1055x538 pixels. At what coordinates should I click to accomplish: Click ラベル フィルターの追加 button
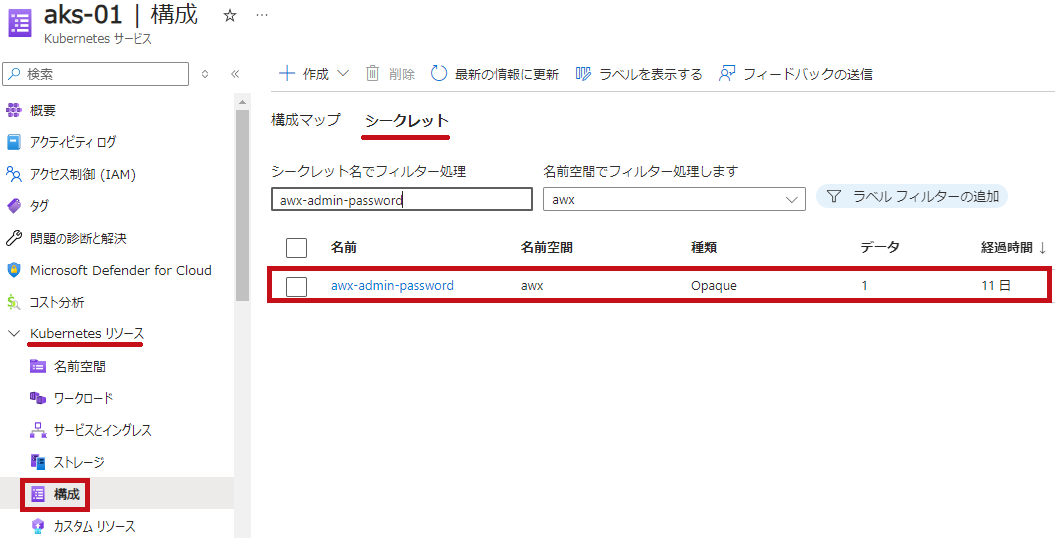[x=912, y=196]
